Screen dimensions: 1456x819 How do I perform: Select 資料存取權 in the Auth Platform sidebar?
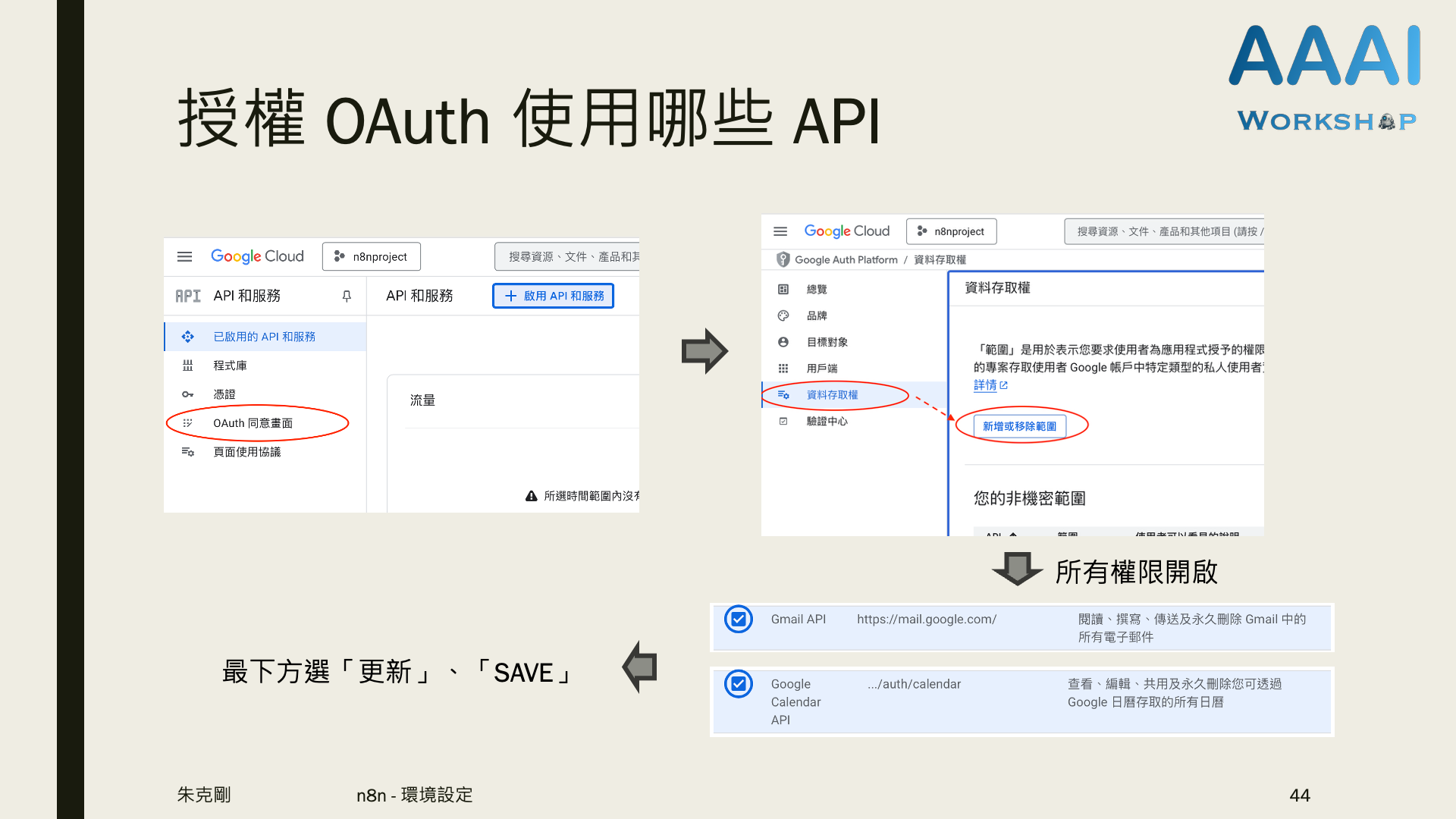pos(832,395)
